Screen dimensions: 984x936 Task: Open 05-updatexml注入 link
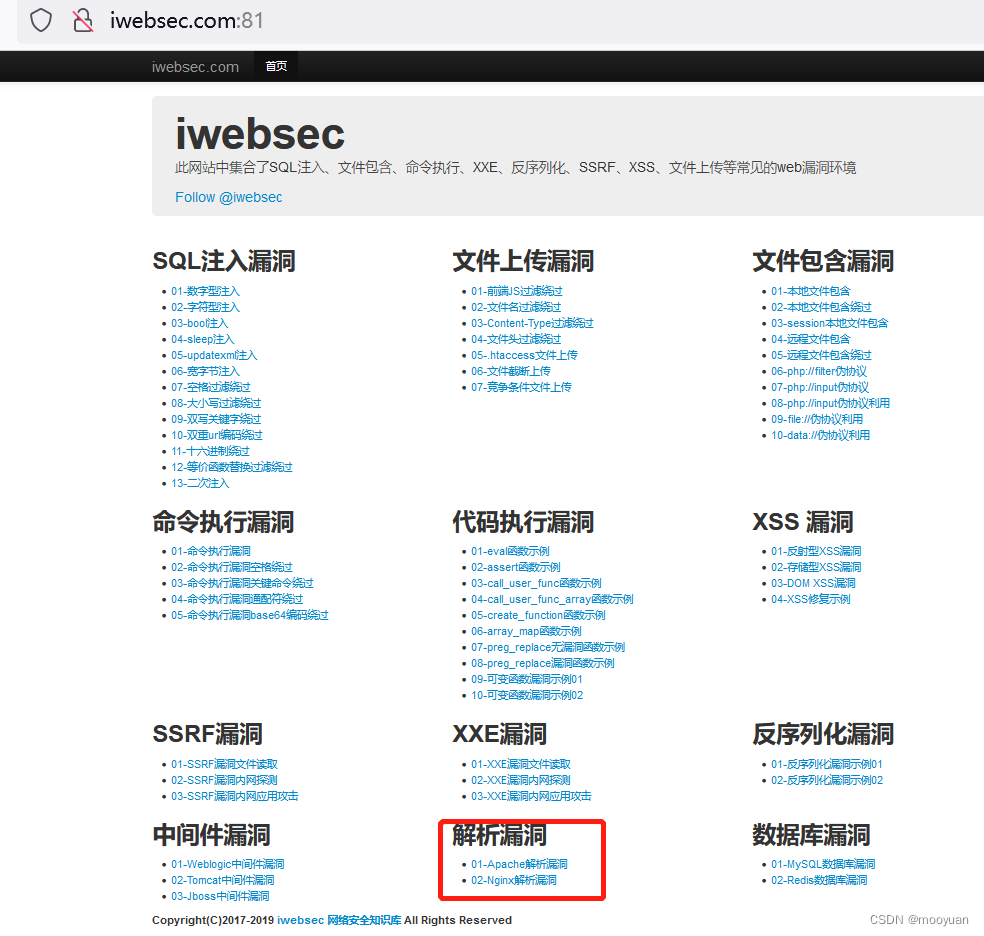point(214,355)
